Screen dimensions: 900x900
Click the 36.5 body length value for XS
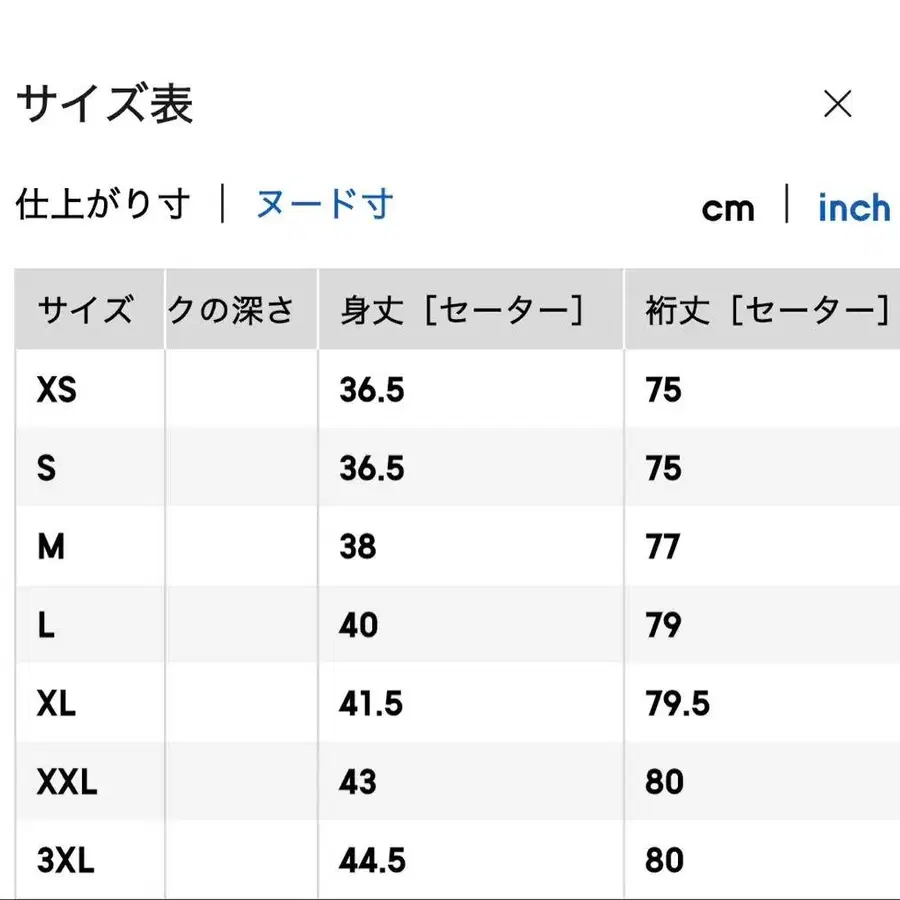(370, 391)
